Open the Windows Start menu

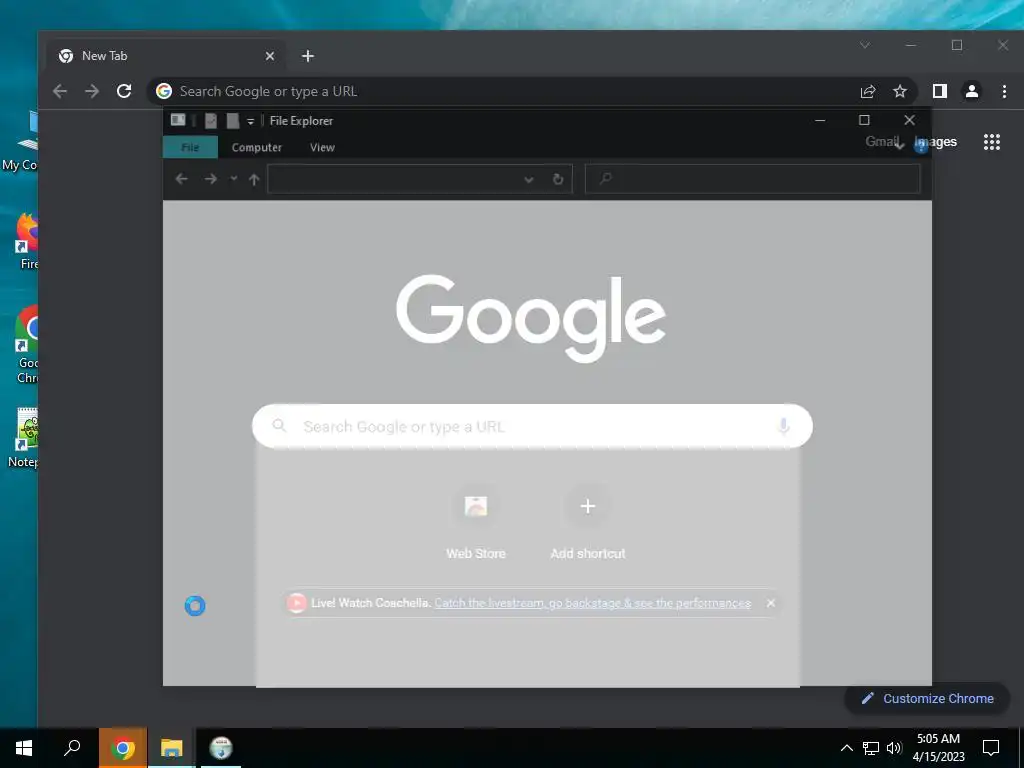[x=24, y=748]
